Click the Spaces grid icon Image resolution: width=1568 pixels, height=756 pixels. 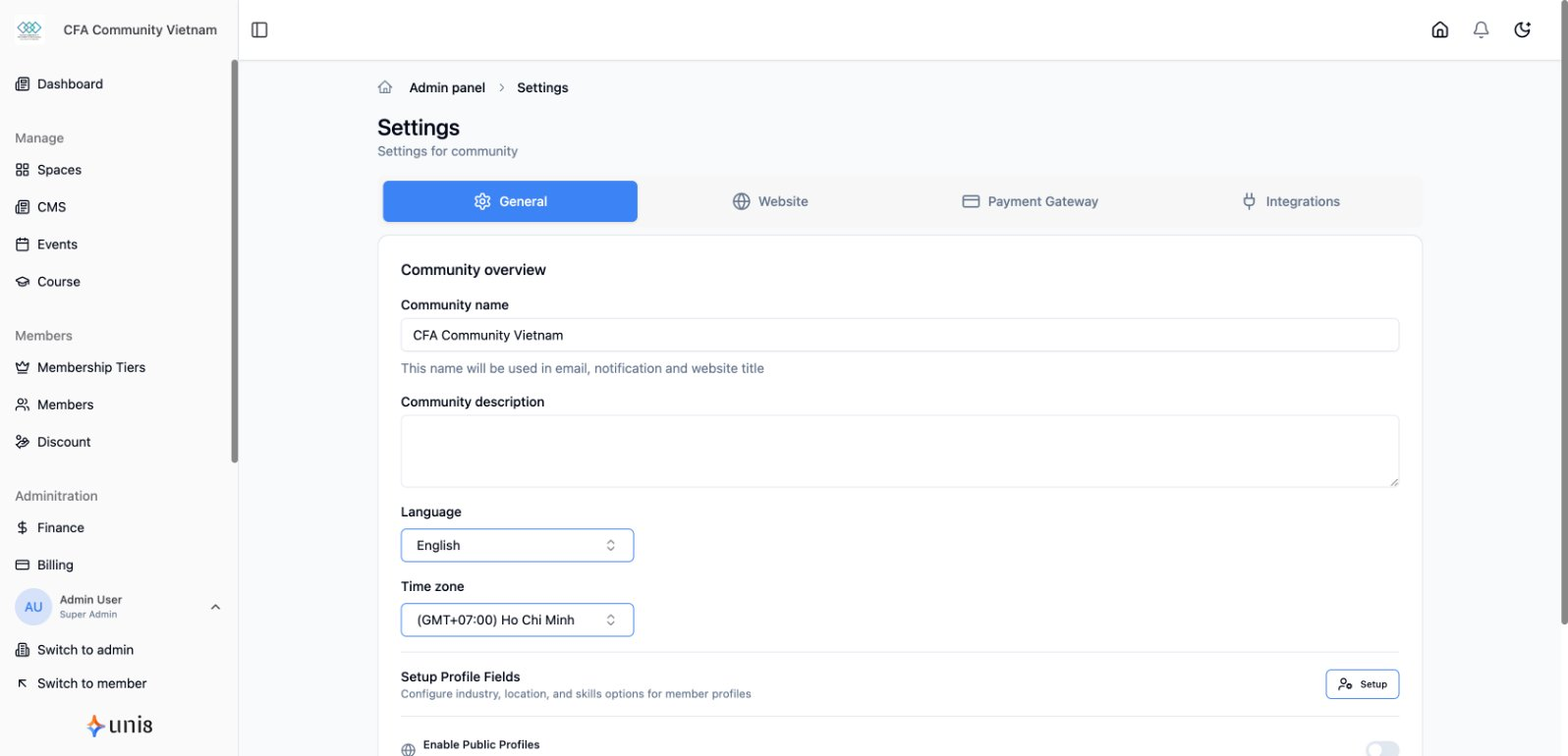[23, 170]
